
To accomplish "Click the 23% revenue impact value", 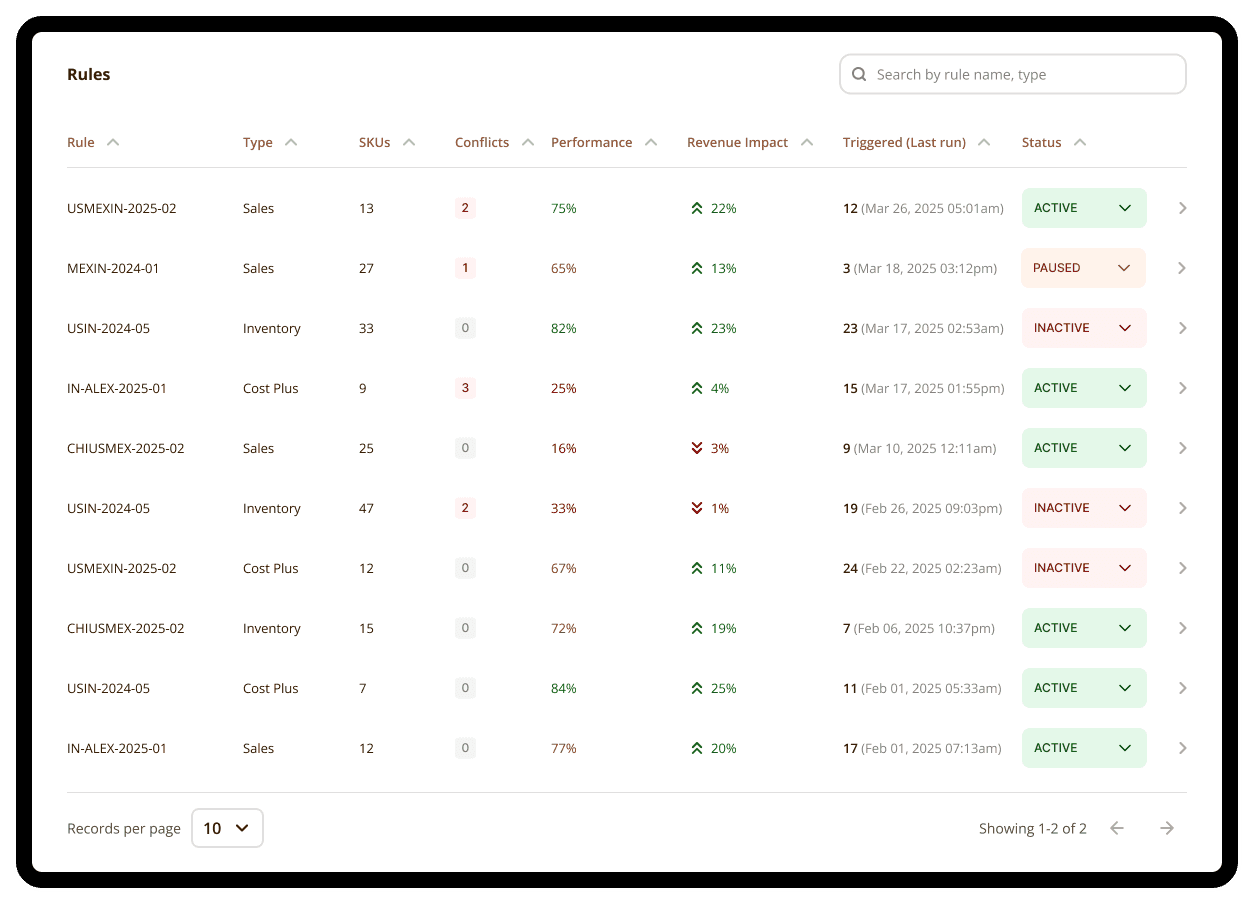I will click(724, 328).
